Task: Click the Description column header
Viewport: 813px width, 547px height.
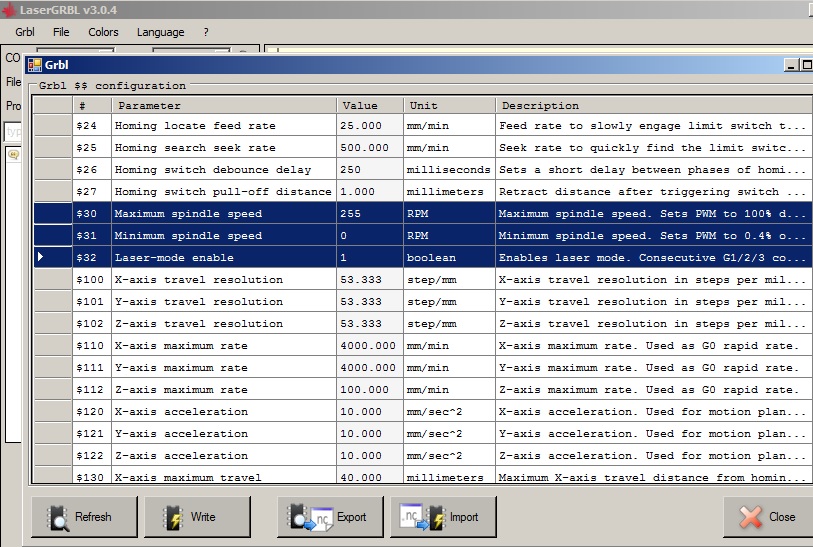Action: point(654,106)
